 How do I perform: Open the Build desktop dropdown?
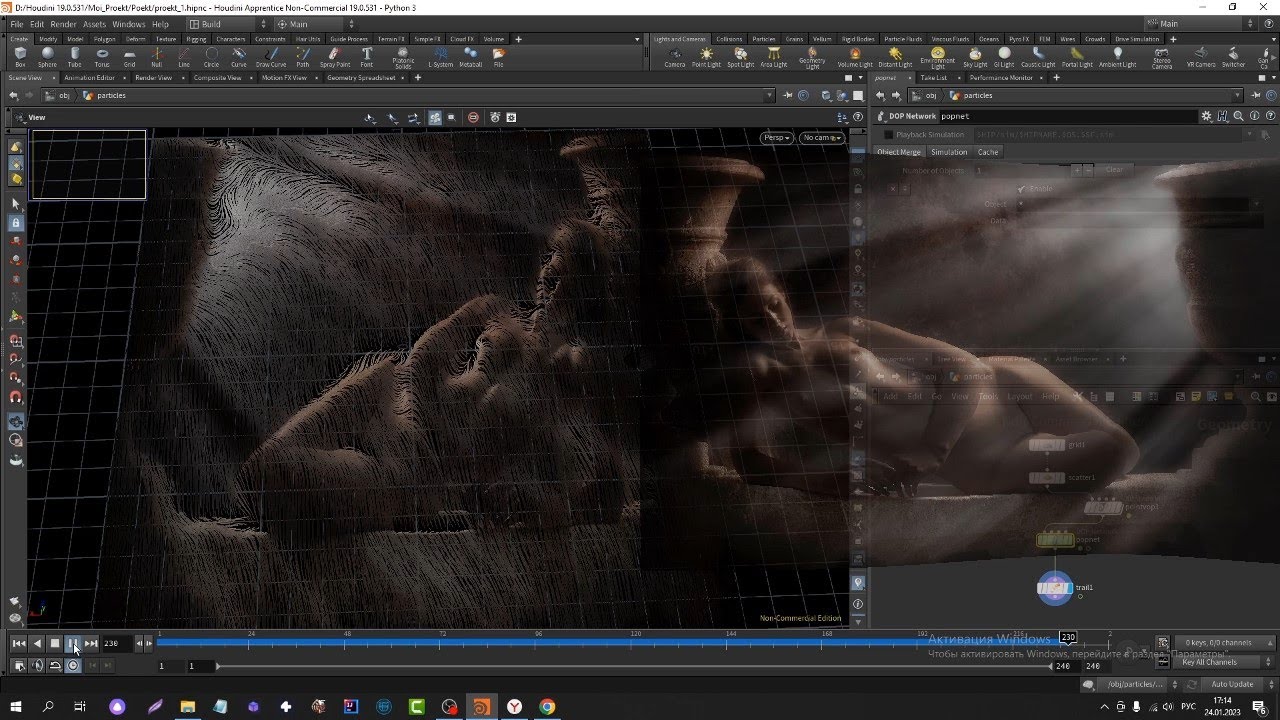click(x=229, y=24)
